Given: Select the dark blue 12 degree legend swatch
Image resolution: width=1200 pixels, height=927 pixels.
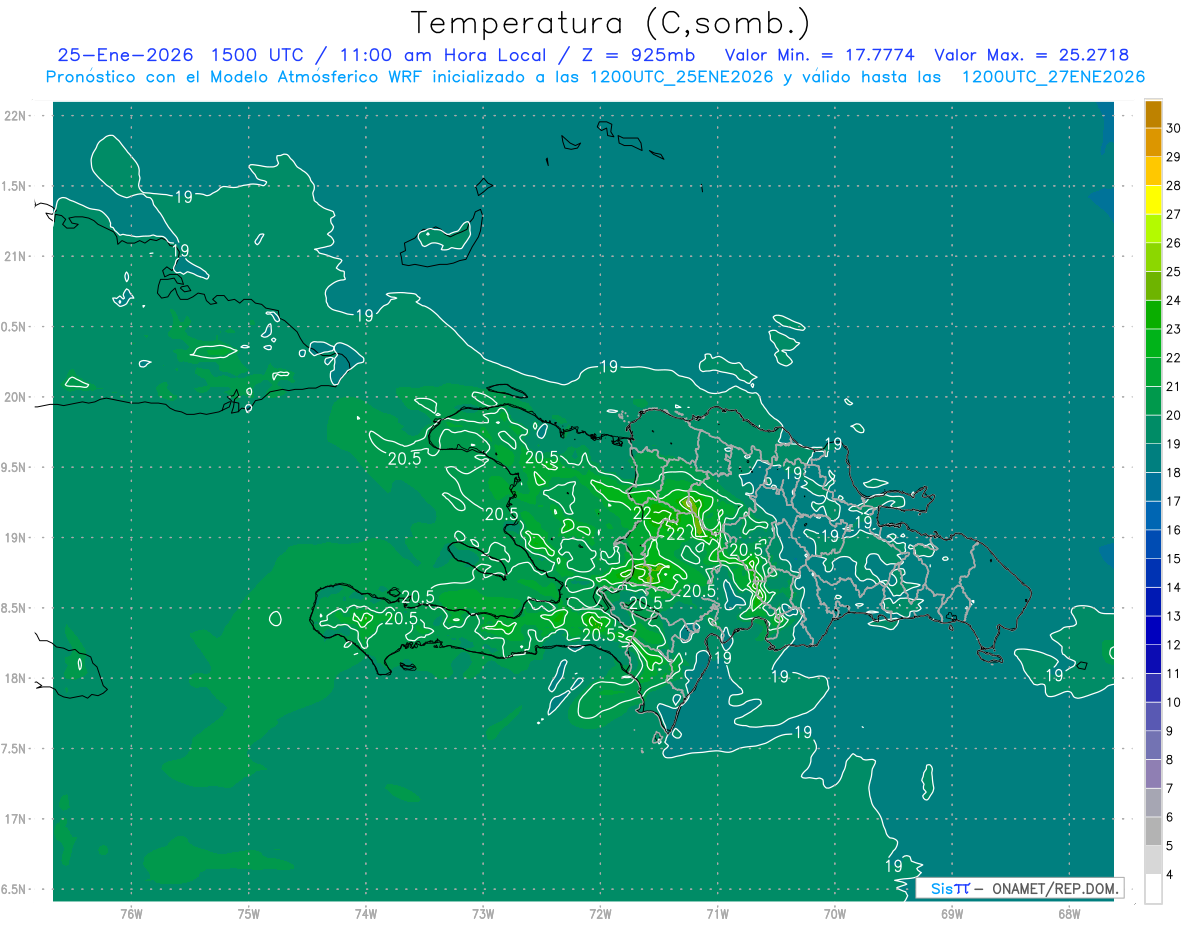Looking at the screenshot, I should pyautogui.click(x=1153, y=631).
